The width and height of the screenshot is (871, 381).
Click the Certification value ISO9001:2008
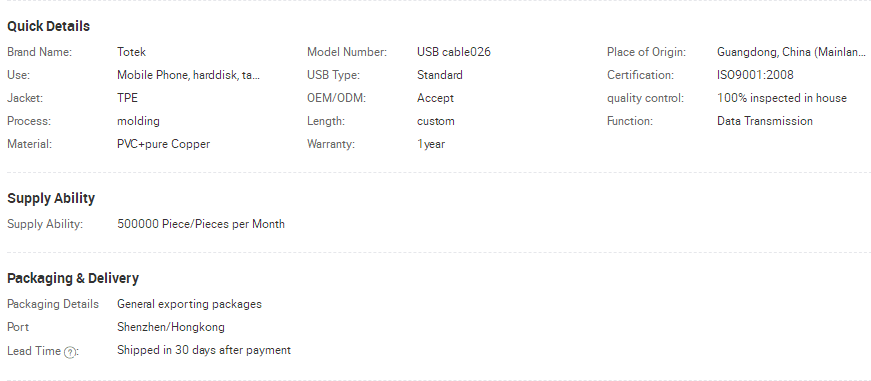pyautogui.click(x=755, y=75)
